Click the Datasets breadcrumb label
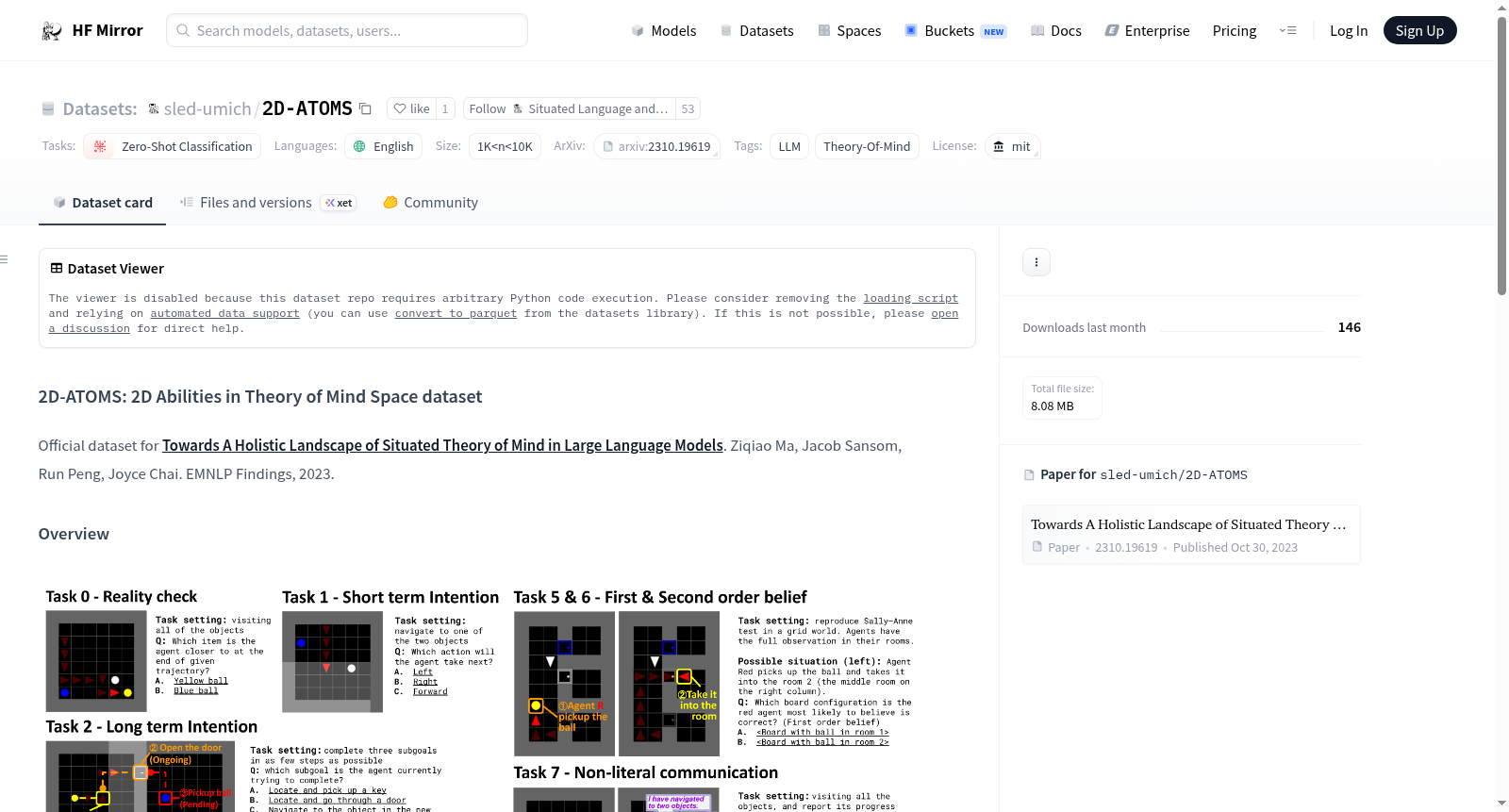The image size is (1509, 812). [x=99, y=108]
